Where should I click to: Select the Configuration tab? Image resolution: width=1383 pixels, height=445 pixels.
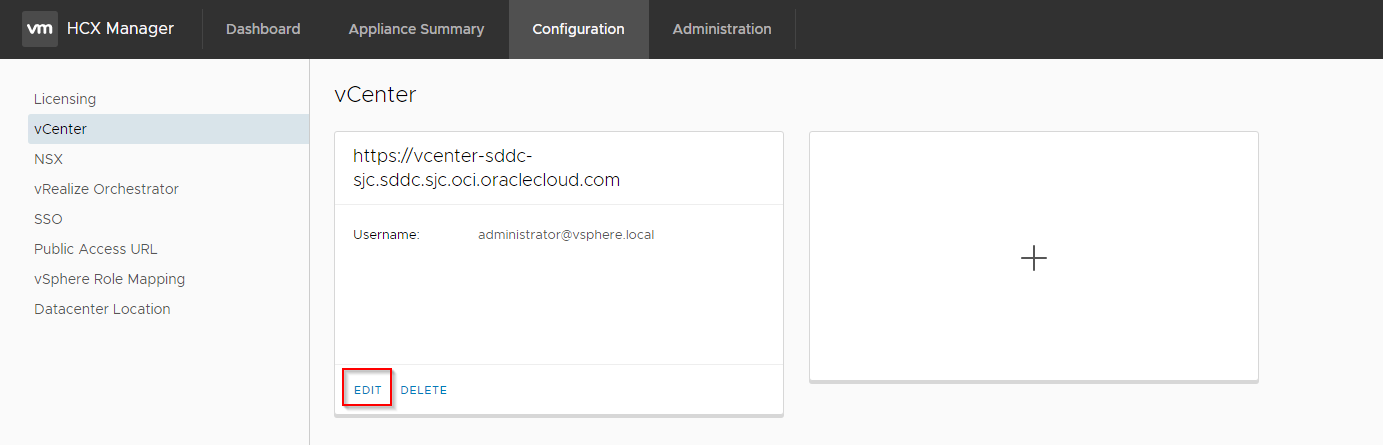pyautogui.click(x=578, y=29)
